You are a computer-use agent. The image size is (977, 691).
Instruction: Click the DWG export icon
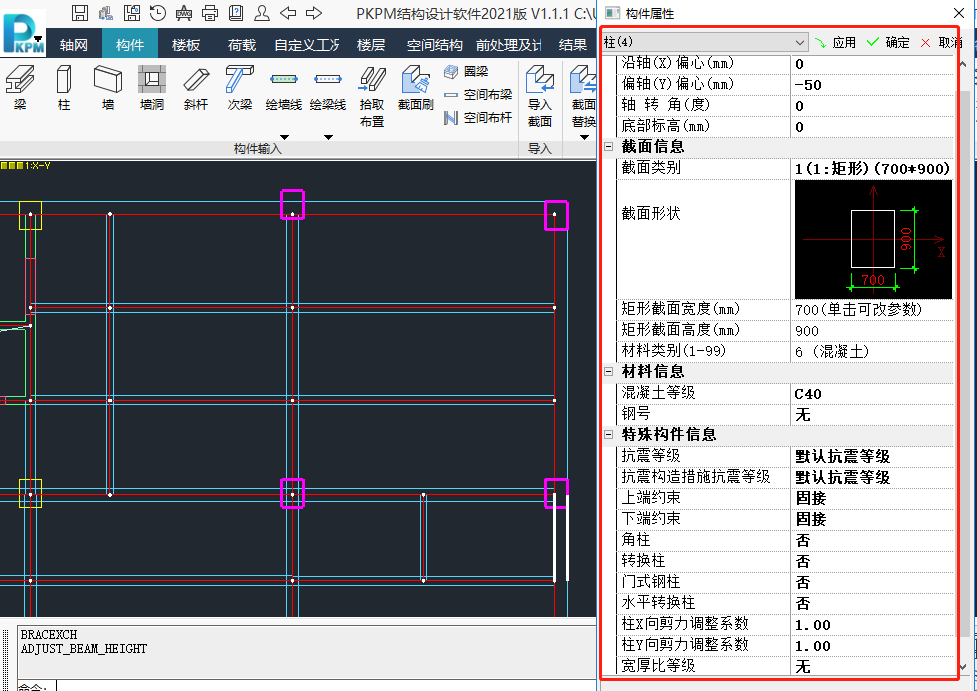[184, 12]
